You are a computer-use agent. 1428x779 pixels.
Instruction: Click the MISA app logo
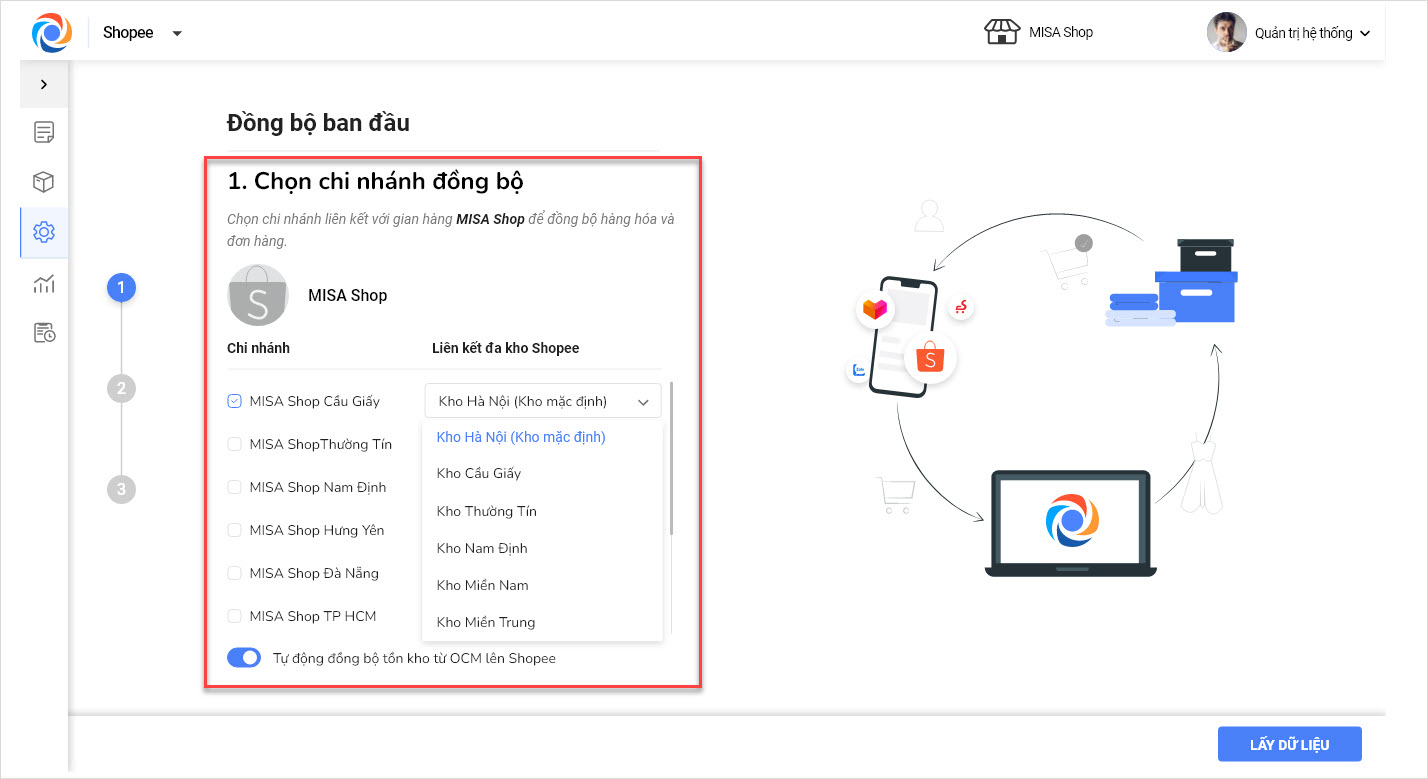[x=51, y=33]
